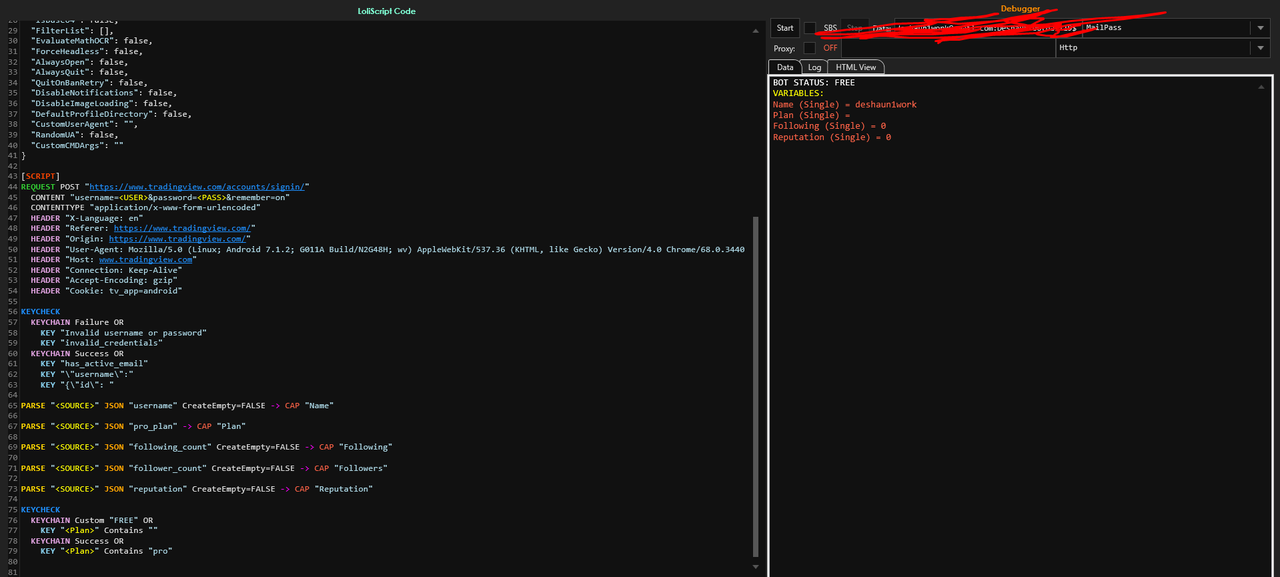Switch to the Log tab
The image size is (1280, 577).
pyautogui.click(x=814, y=67)
